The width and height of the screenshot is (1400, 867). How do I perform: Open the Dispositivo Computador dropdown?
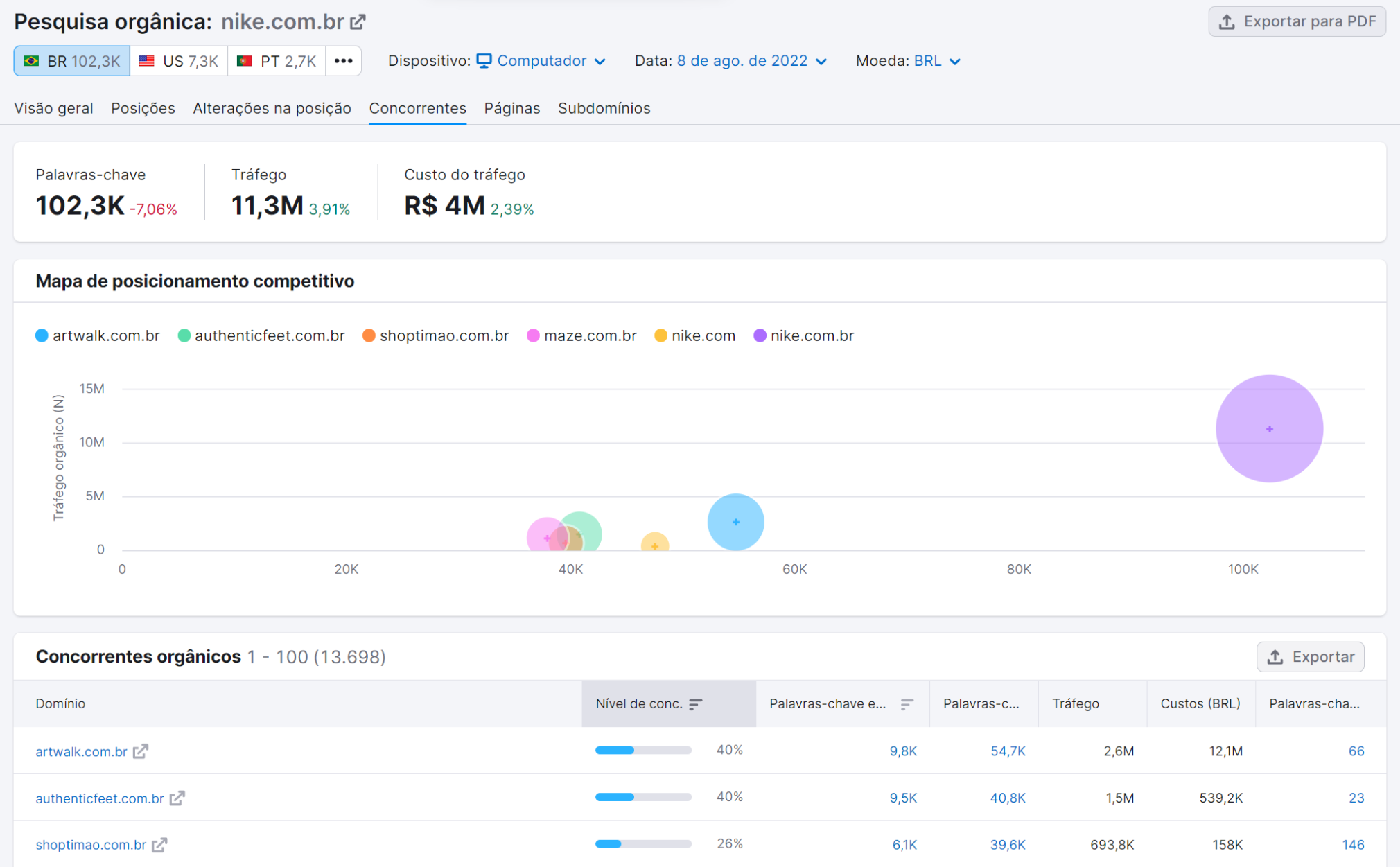(x=542, y=61)
